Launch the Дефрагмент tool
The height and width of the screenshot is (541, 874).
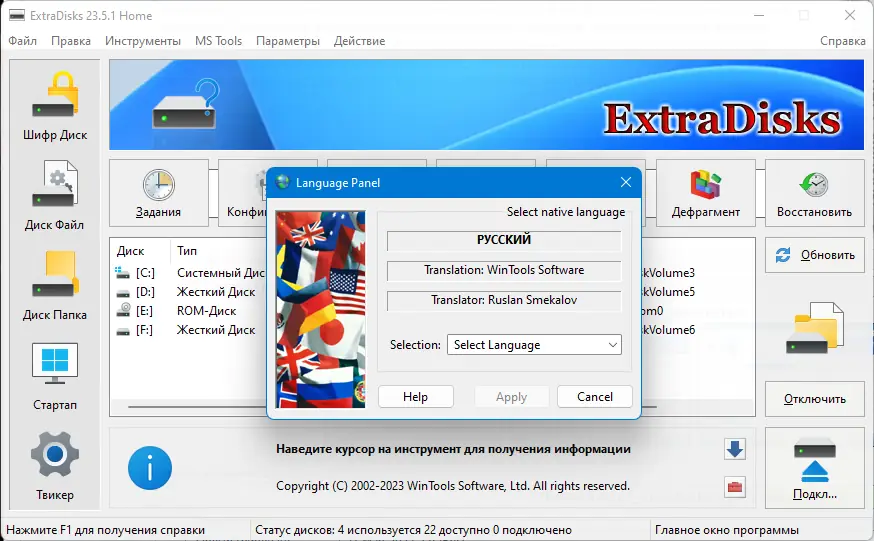pos(706,193)
